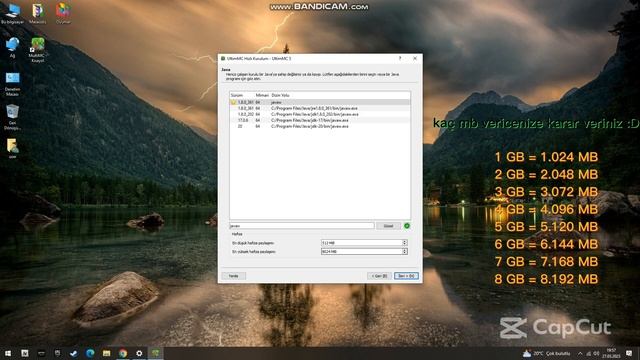The image size is (640, 360).
Task: Show hidden system tray icons
Action: pos(580,353)
